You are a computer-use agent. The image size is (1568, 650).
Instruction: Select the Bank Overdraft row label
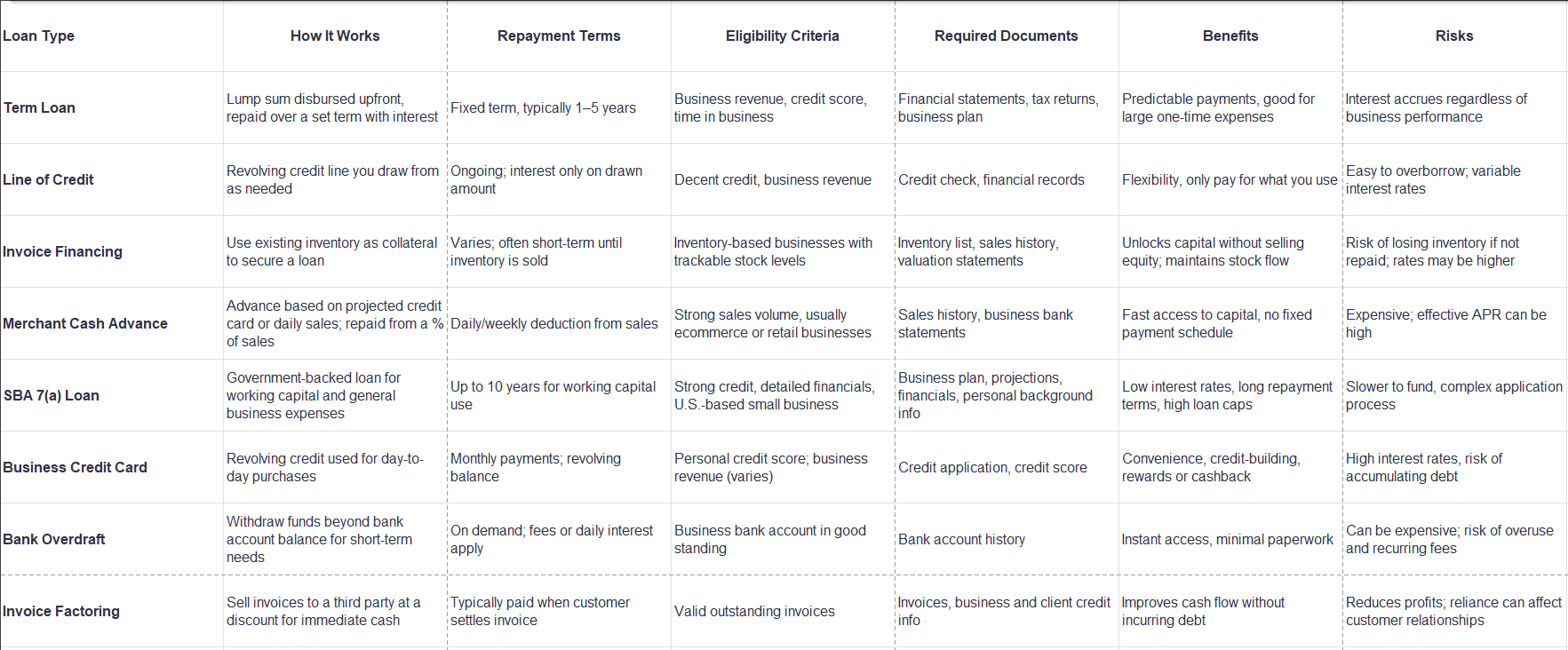point(54,540)
